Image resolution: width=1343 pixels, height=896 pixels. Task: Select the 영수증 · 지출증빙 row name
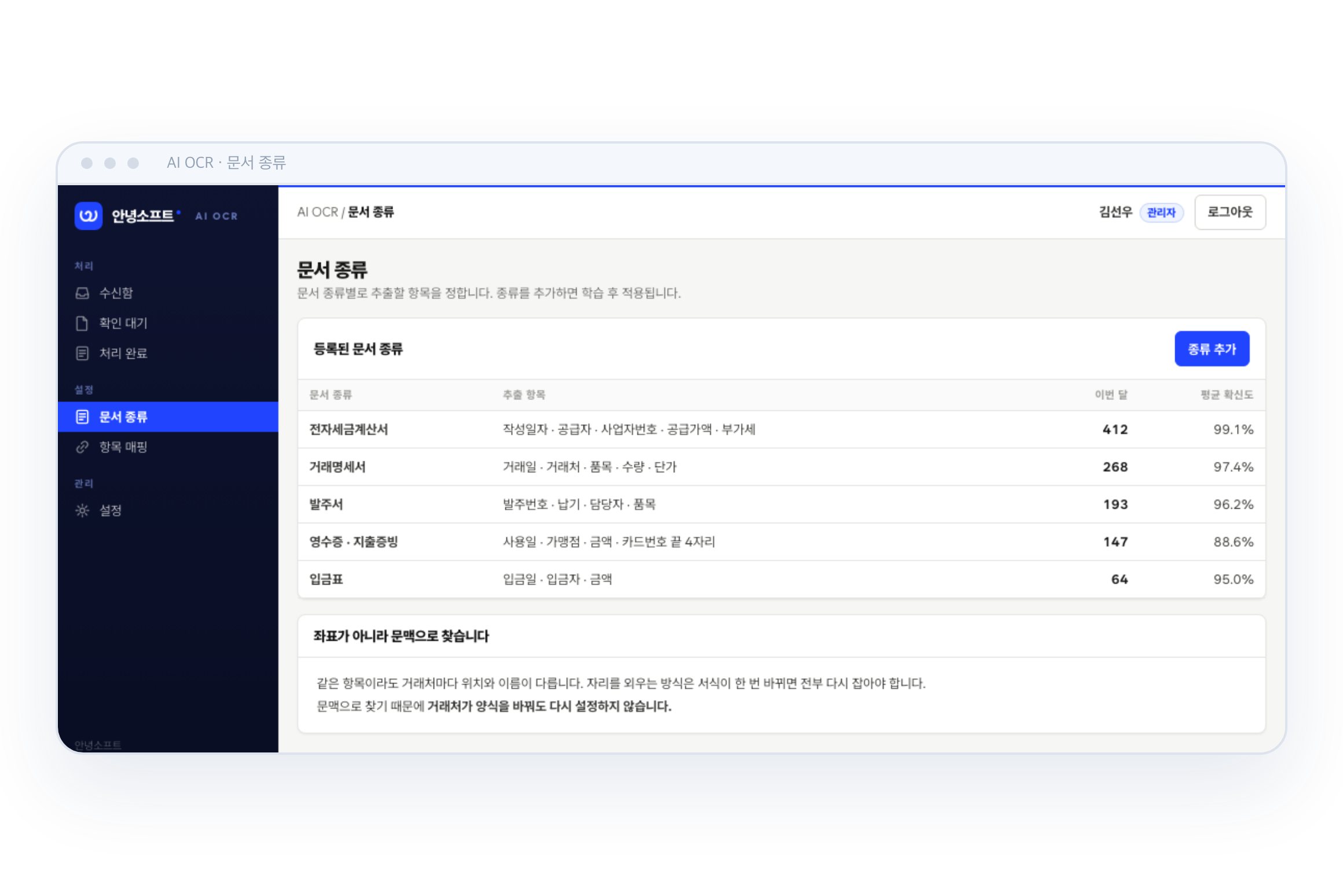click(x=354, y=542)
